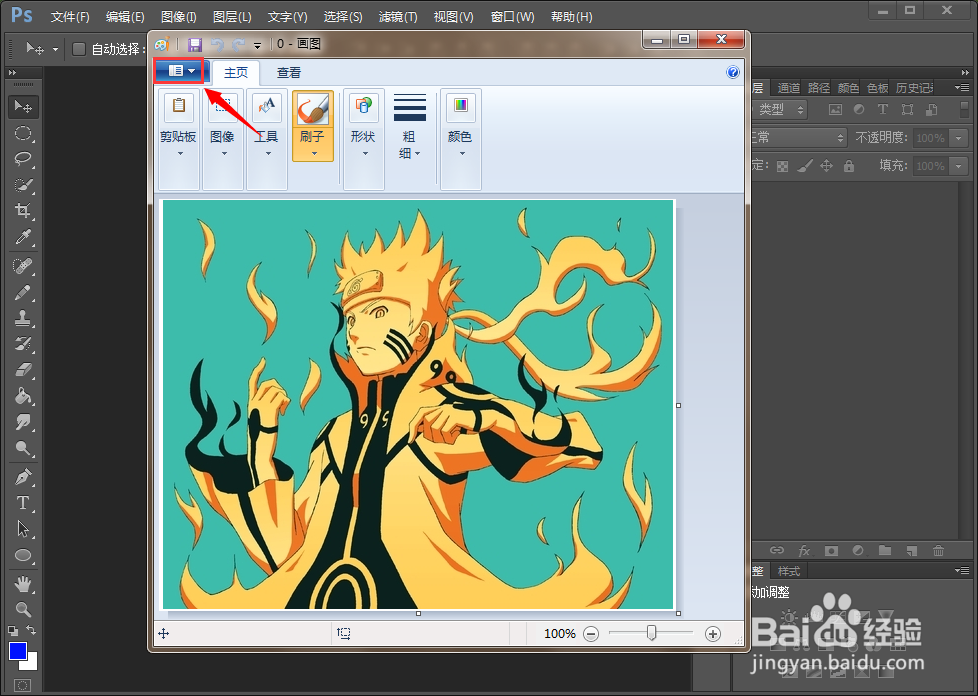This screenshot has height=696, width=978.
Task: Open the 滤镜(T) menu
Action: tap(398, 17)
